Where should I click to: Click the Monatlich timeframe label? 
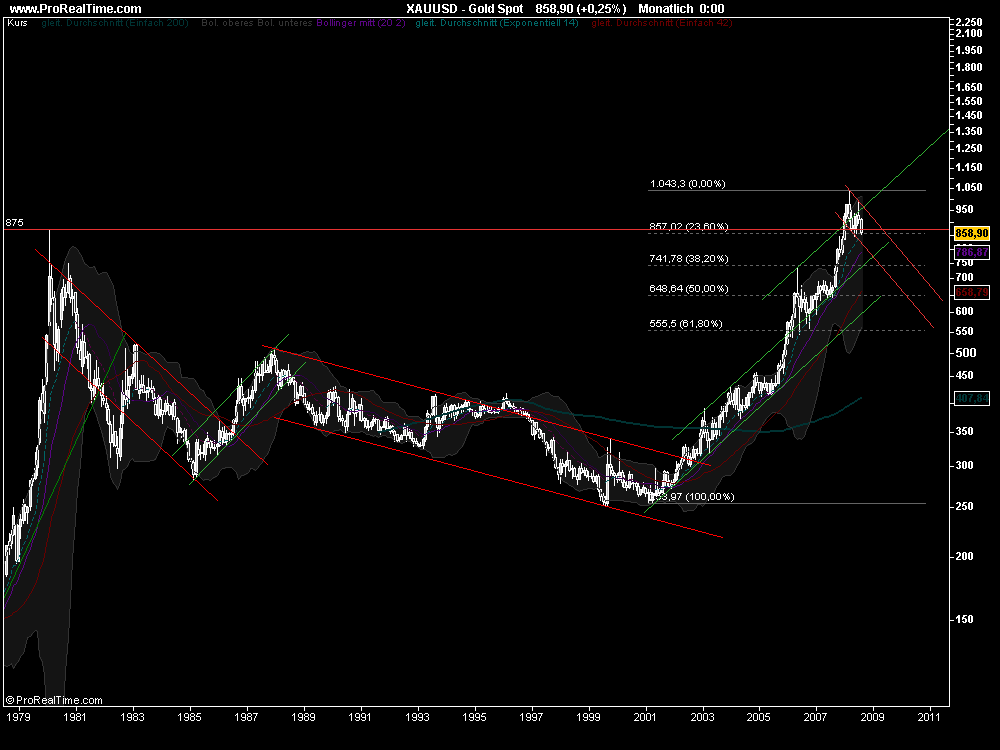[x=667, y=8]
